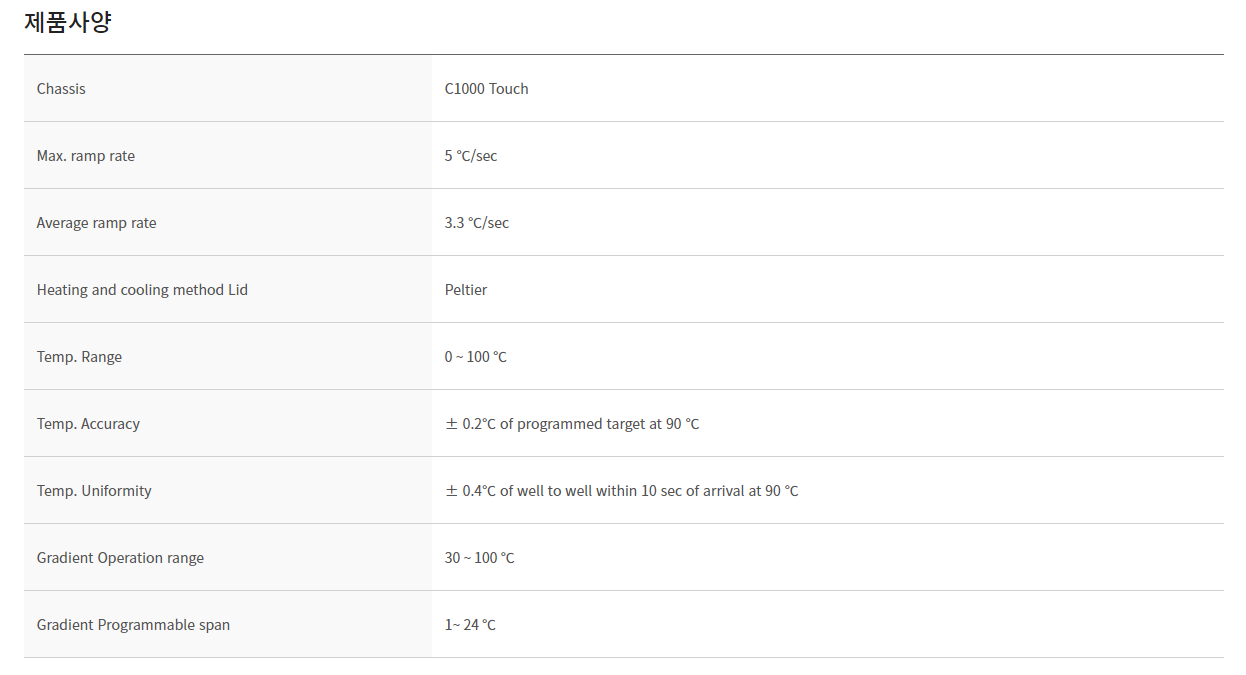Image resolution: width=1246 pixels, height=675 pixels.
Task: Select the Chassis label cell
Action: tap(228, 88)
